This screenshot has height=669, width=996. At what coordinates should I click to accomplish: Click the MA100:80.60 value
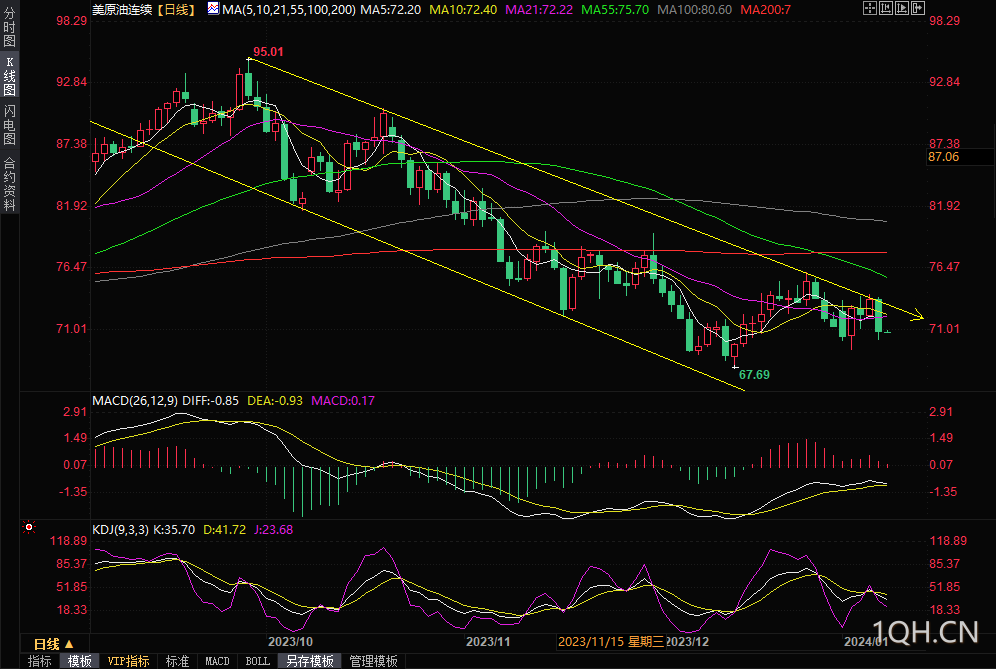tap(694, 10)
